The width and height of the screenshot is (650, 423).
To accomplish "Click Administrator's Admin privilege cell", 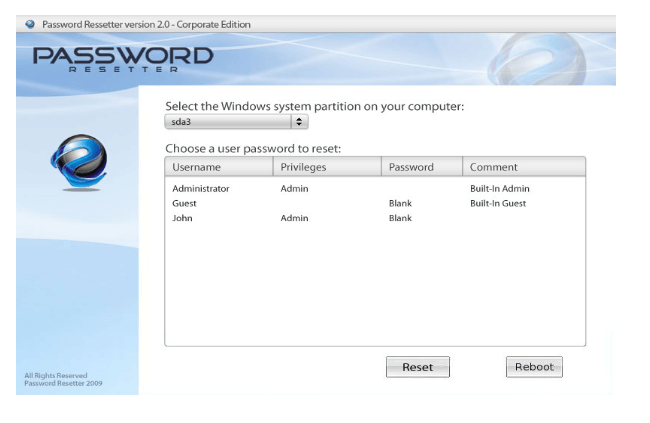I will point(294,189).
